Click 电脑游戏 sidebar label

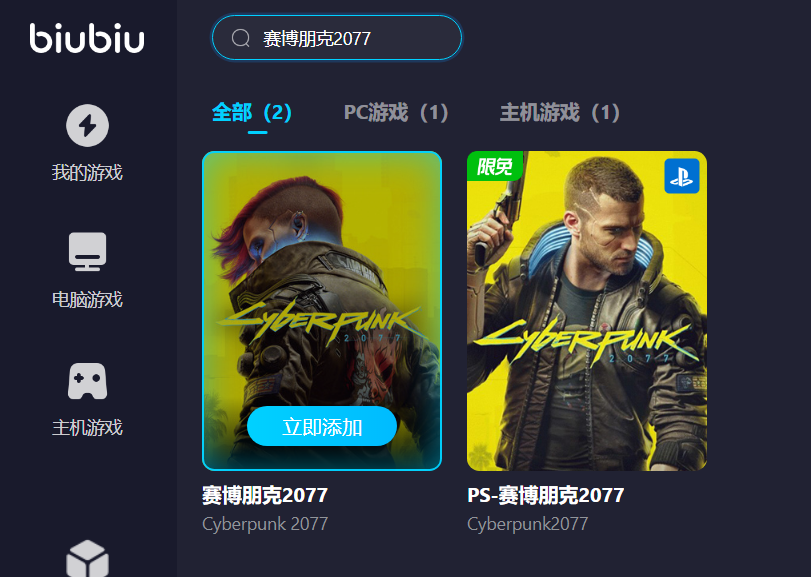pos(87,299)
